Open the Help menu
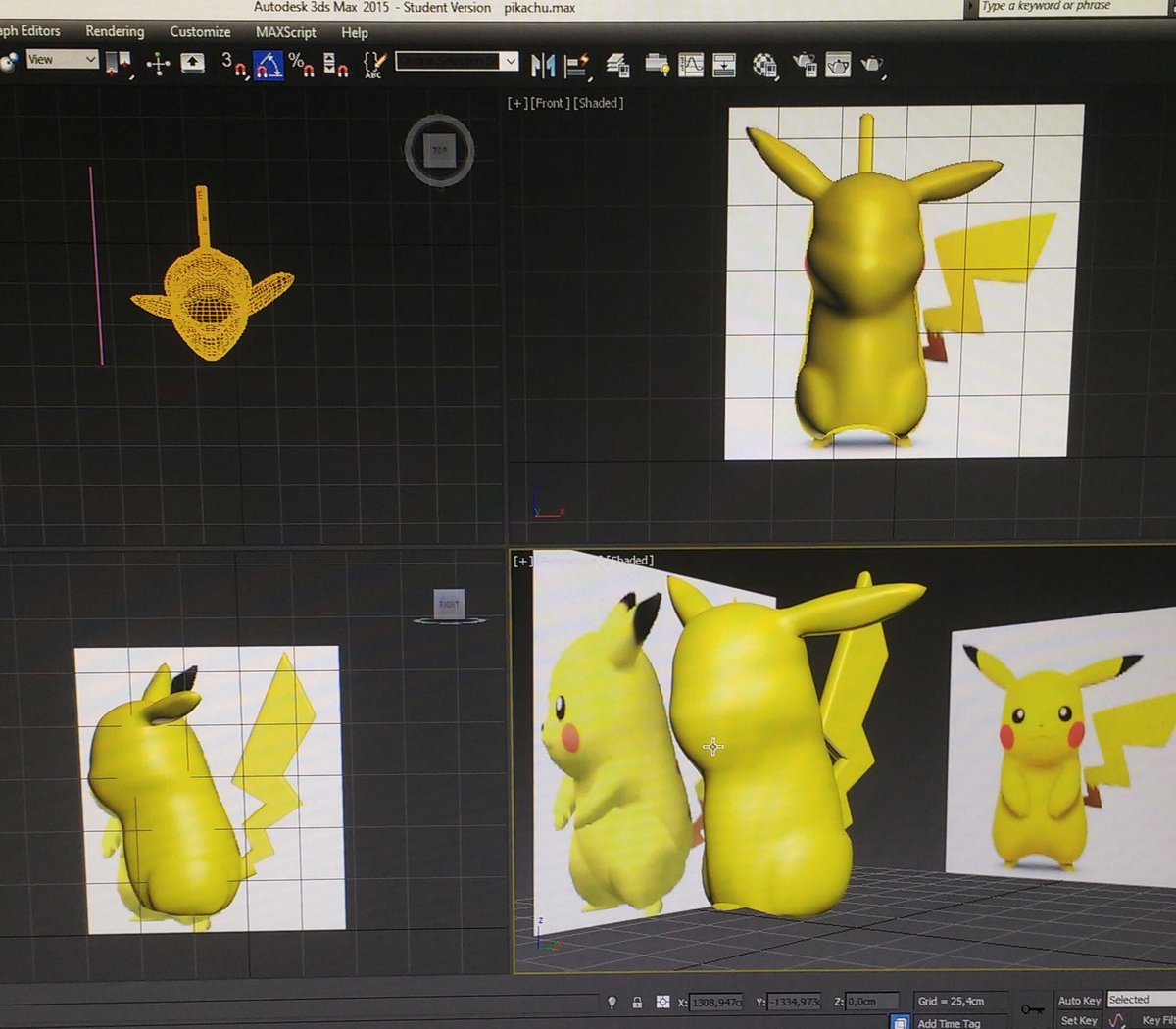 [x=355, y=33]
